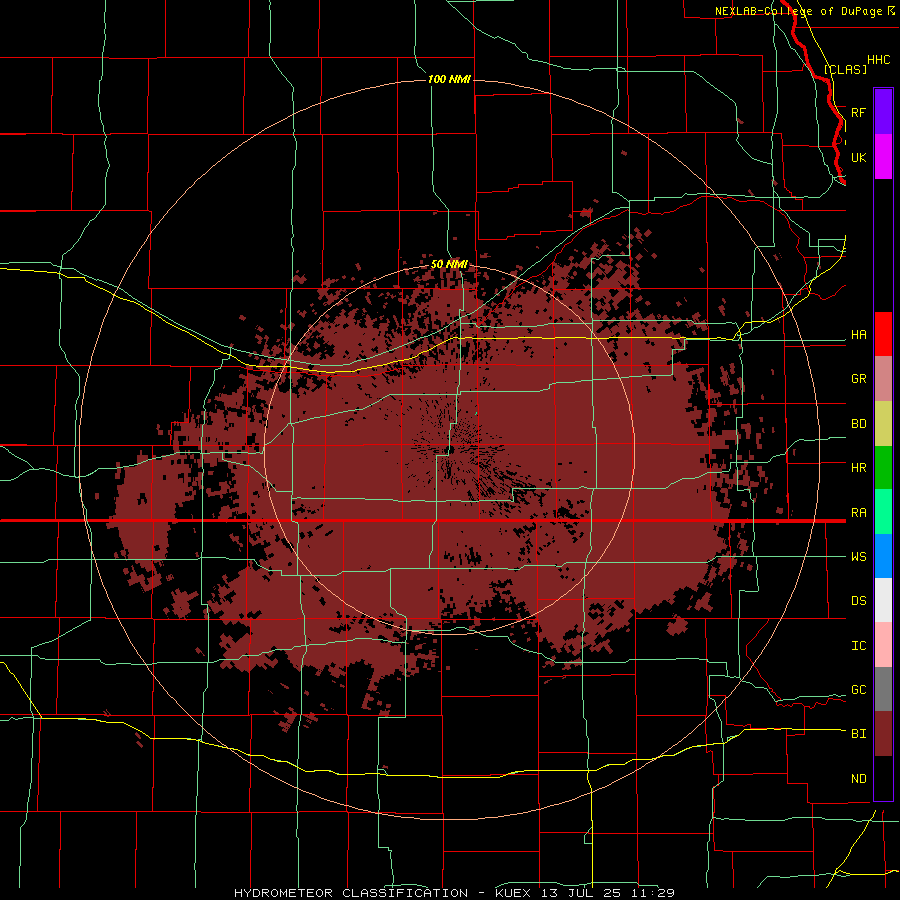Click the 50 NMI range ring label

pyautogui.click(x=449, y=264)
